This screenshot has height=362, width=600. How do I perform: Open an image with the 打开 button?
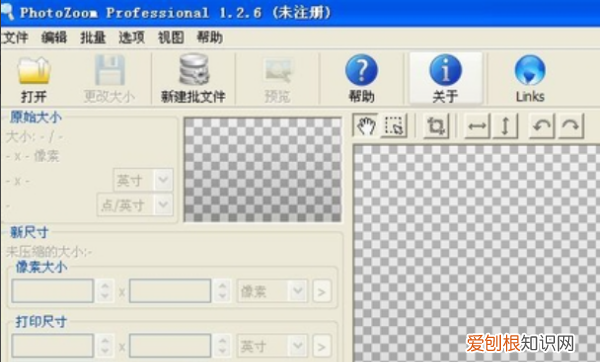[x=34, y=80]
